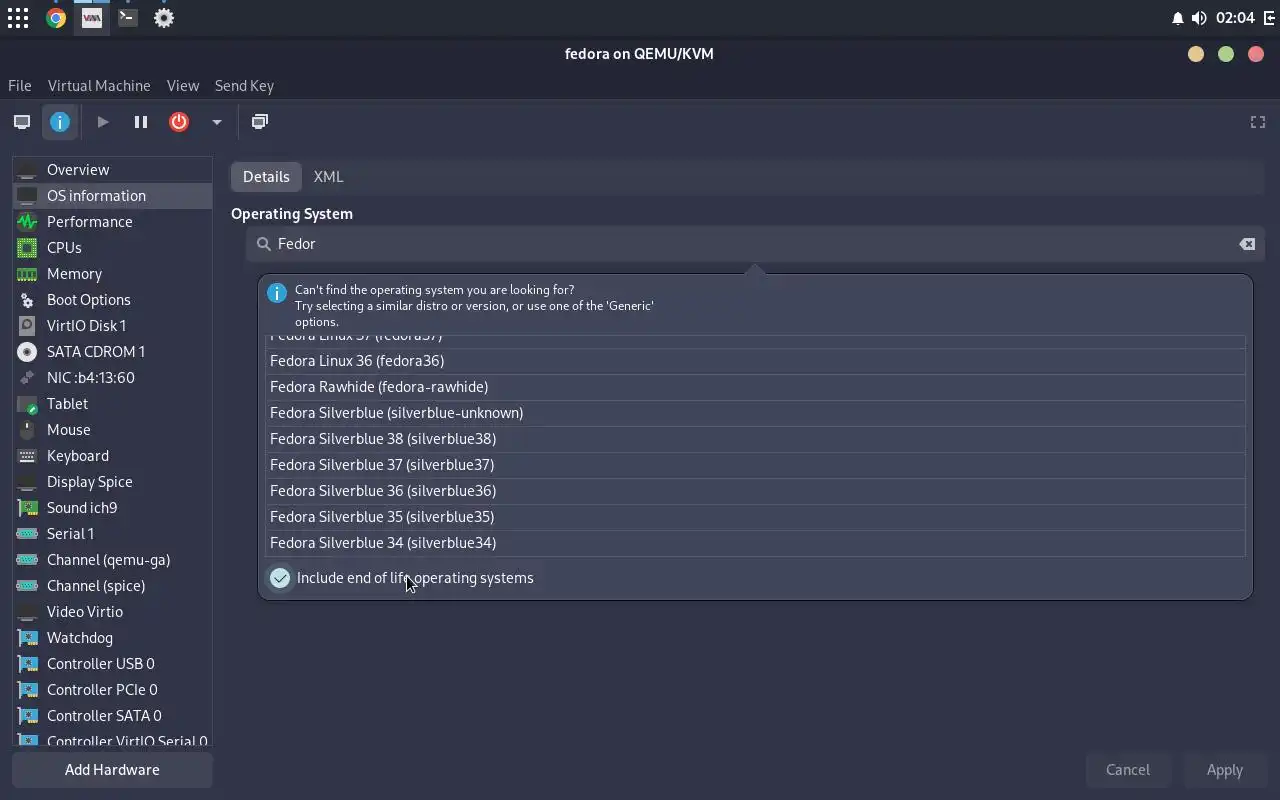Select Tablet in hardware list
1280x800 pixels.
pos(112,404)
